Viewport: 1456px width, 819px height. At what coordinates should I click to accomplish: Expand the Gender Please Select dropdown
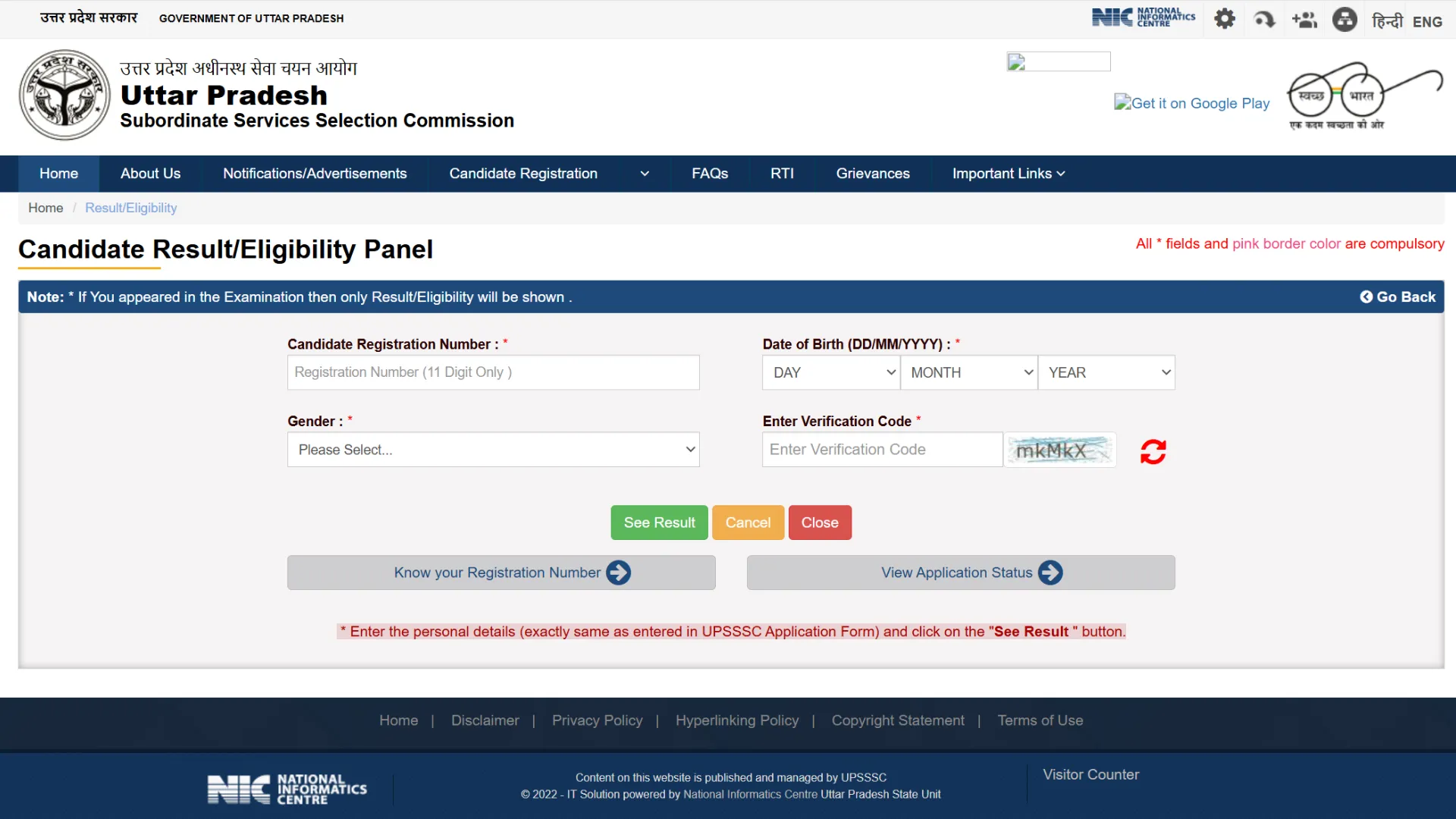pos(493,450)
